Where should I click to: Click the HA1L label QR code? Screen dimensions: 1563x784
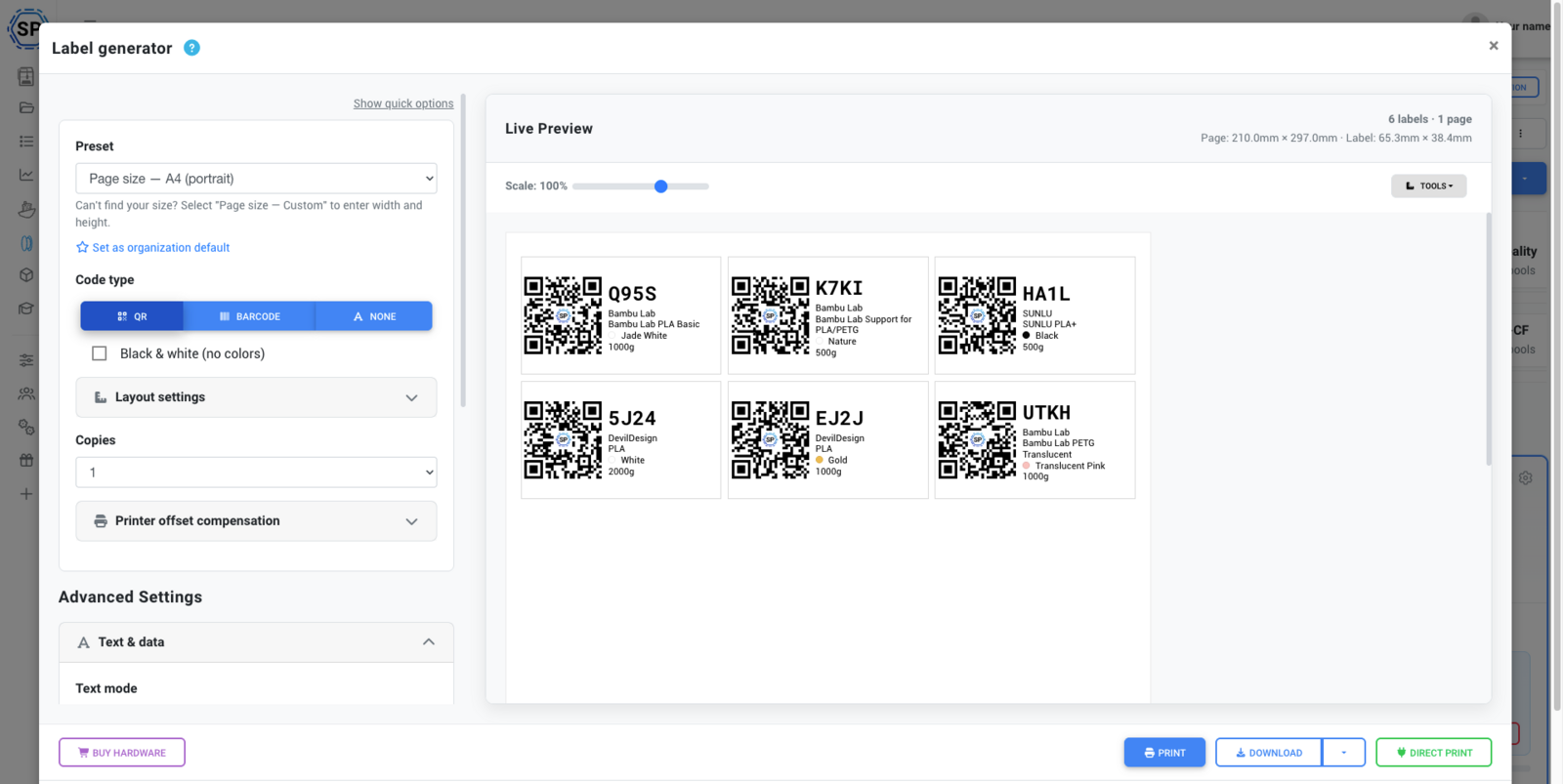(x=977, y=315)
